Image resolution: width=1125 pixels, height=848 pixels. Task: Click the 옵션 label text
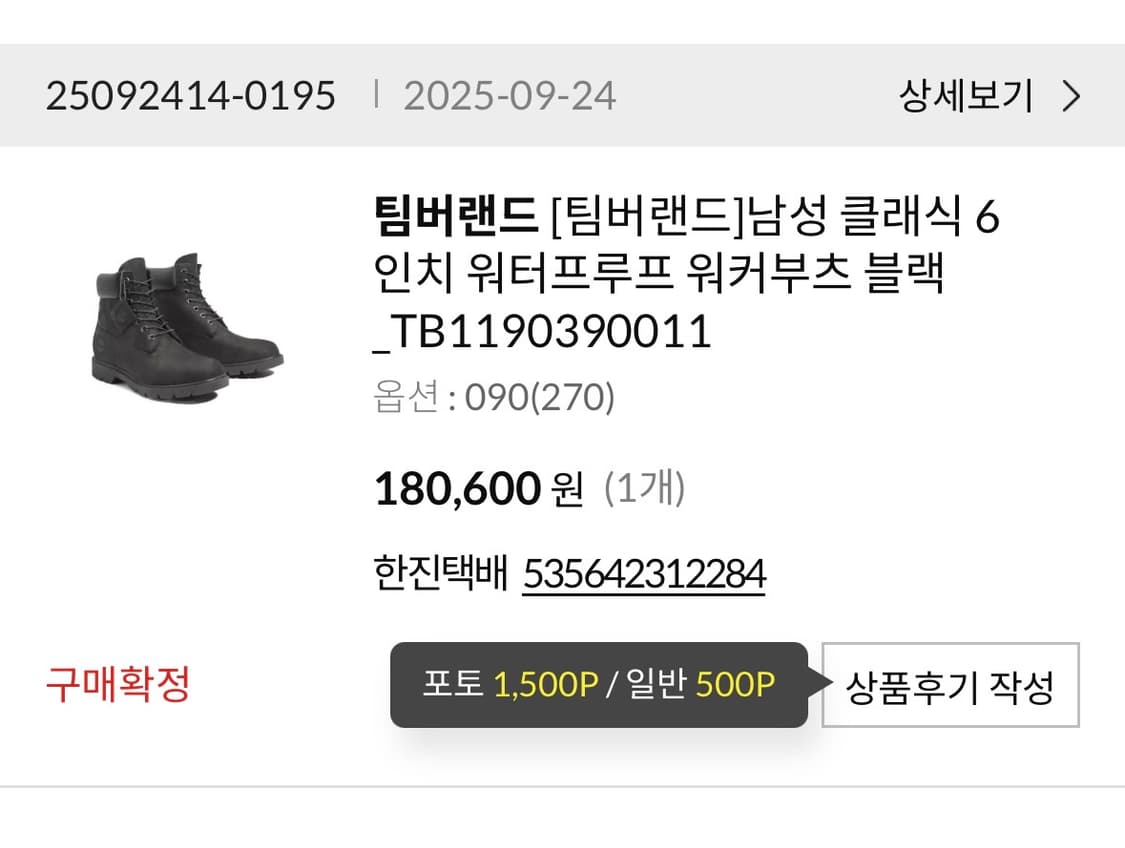pyautogui.click(x=407, y=398)
